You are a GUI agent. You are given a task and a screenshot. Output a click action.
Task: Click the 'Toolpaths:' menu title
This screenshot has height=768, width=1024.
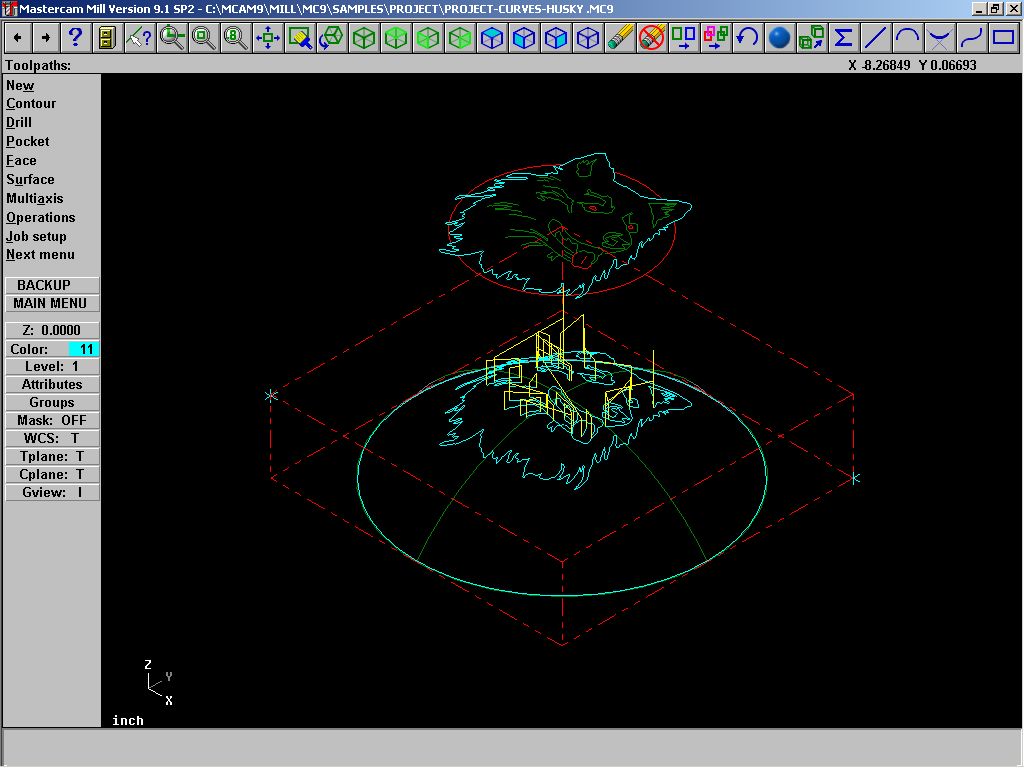[x=38, y=65]
